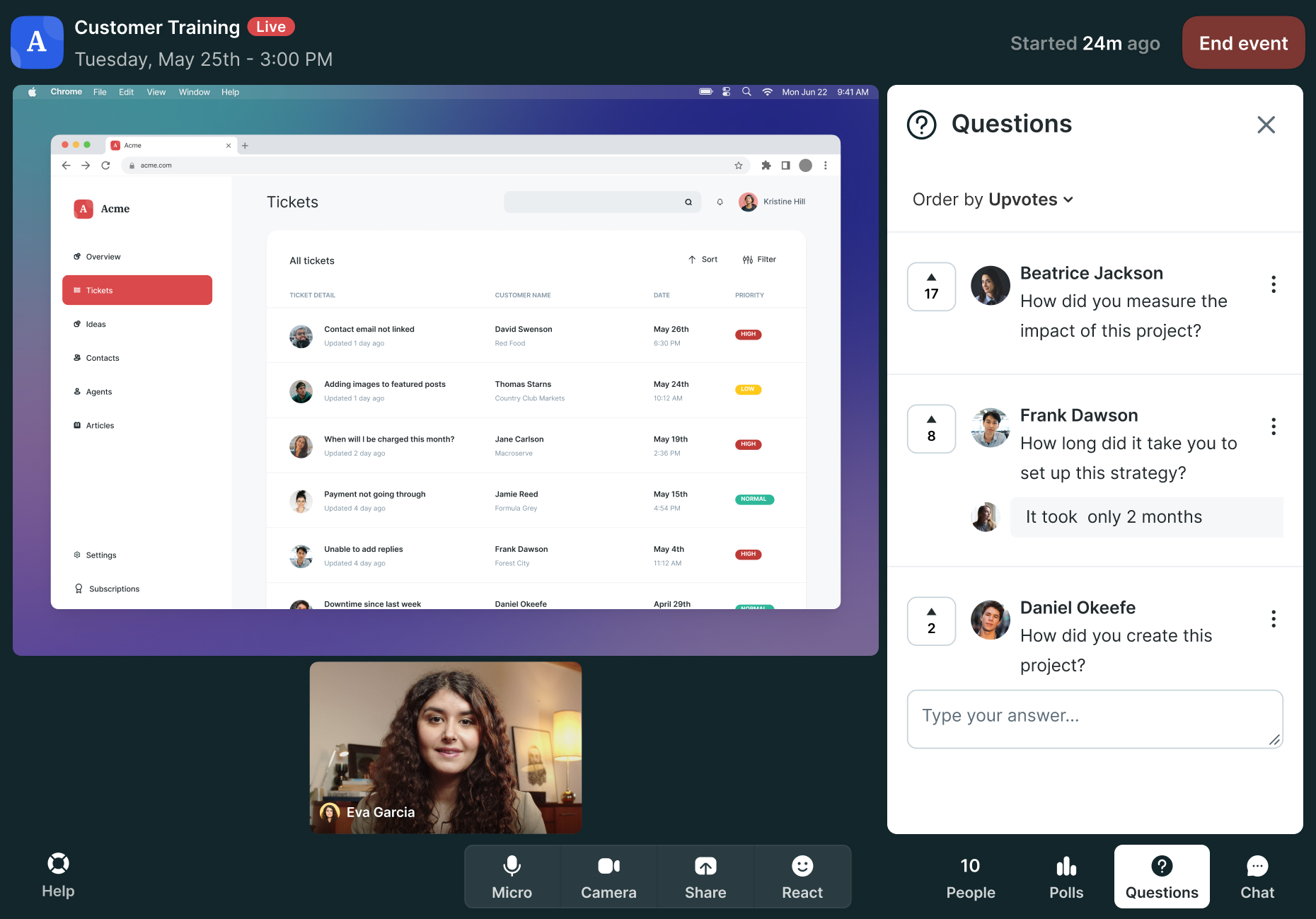Open the People tab showing 10
The image size is (1316, 919).
pyautogui.click(x=971, y=877)
